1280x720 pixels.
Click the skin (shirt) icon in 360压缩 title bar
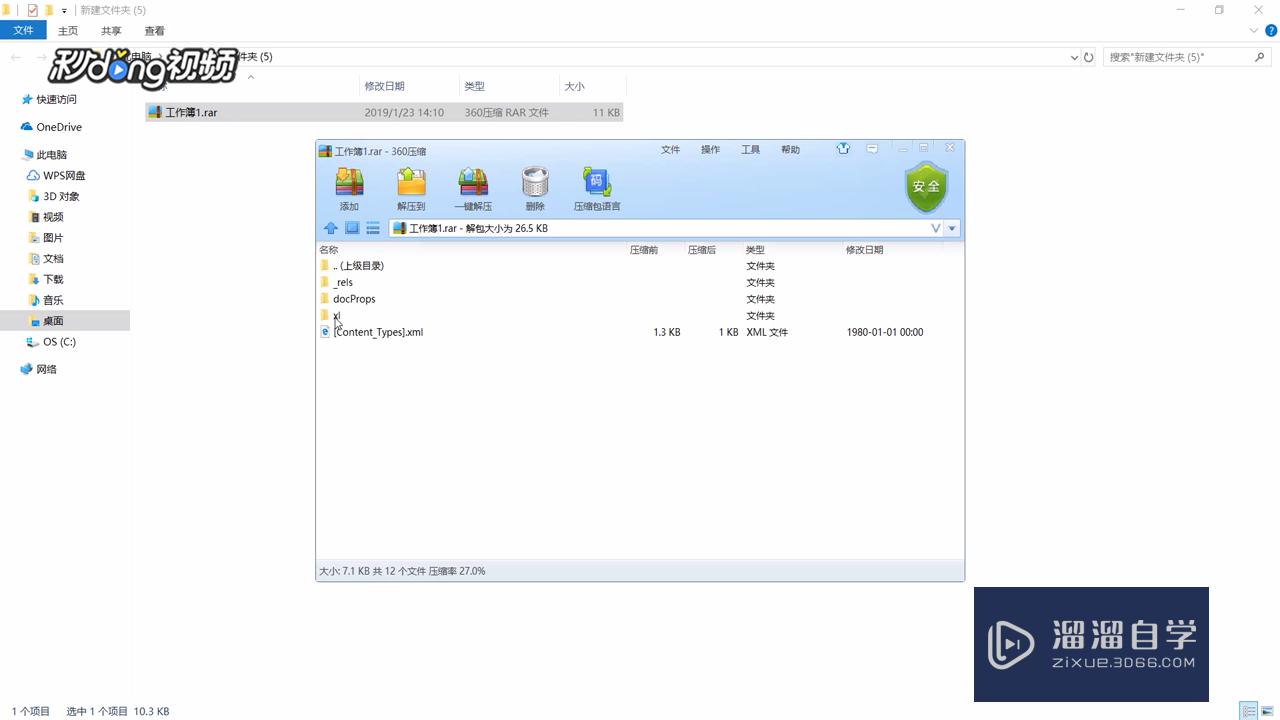pyautogui.click(x=843, y=149)
